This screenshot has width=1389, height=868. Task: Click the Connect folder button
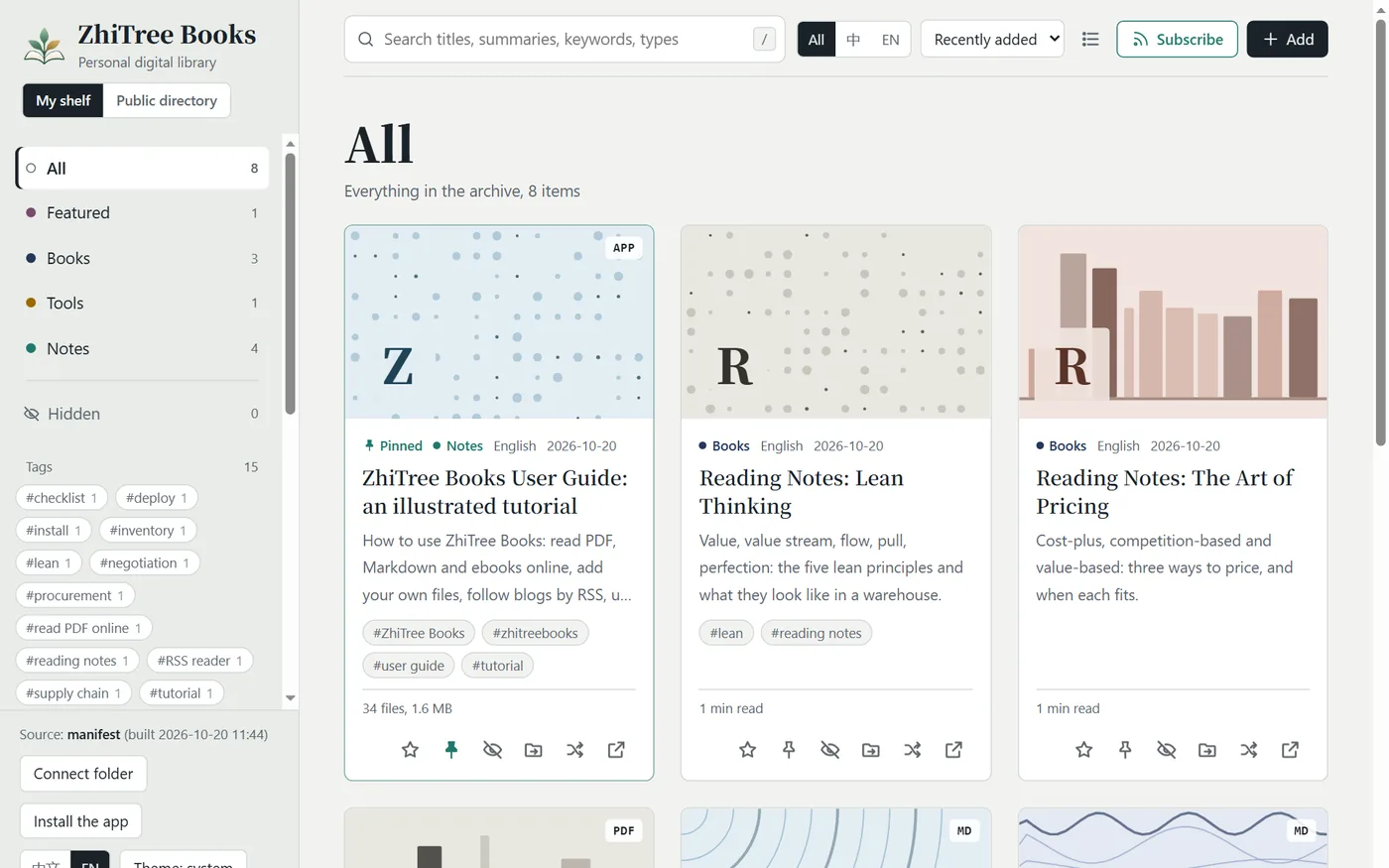pos(83,774)
